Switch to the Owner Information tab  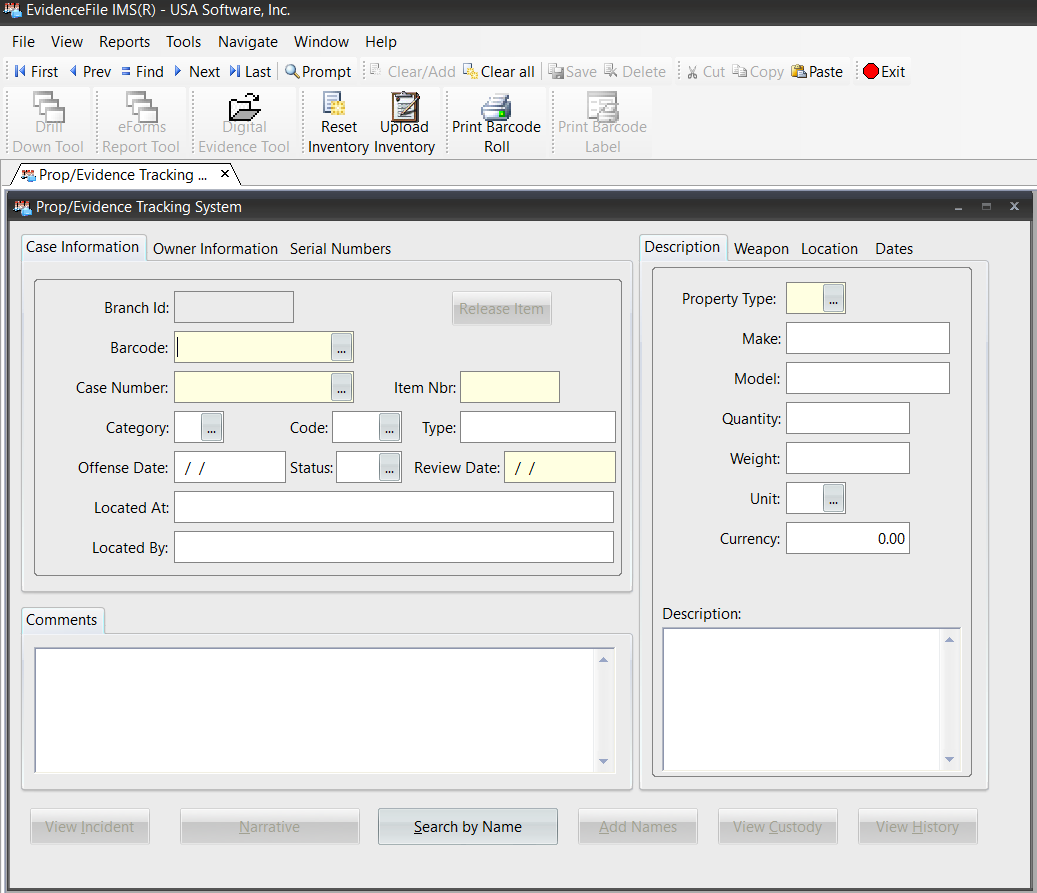(215, 249)
